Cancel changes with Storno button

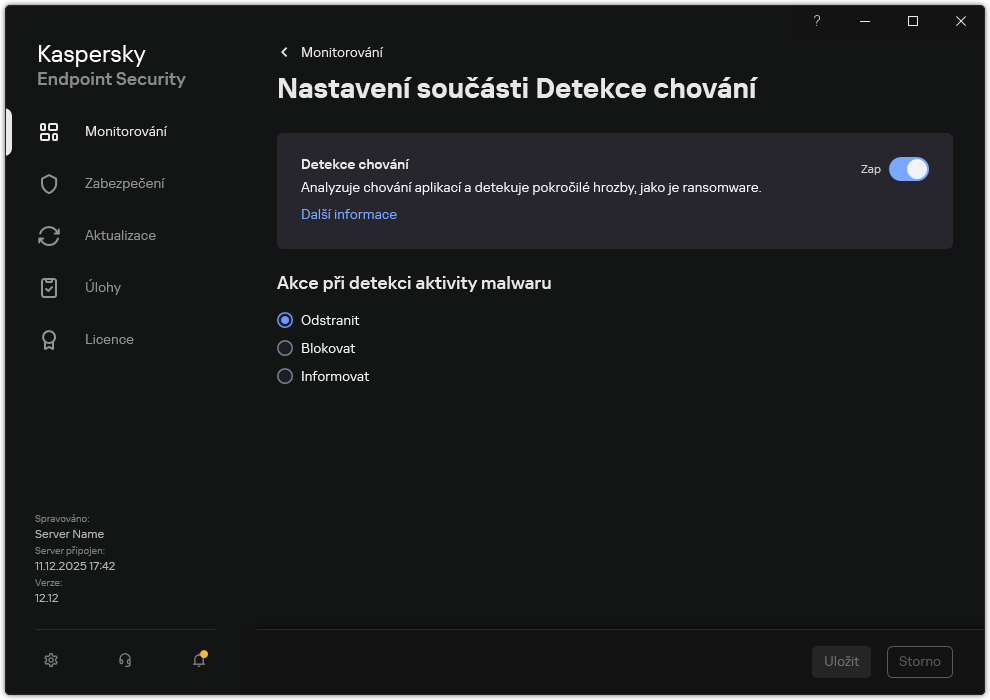919,661
